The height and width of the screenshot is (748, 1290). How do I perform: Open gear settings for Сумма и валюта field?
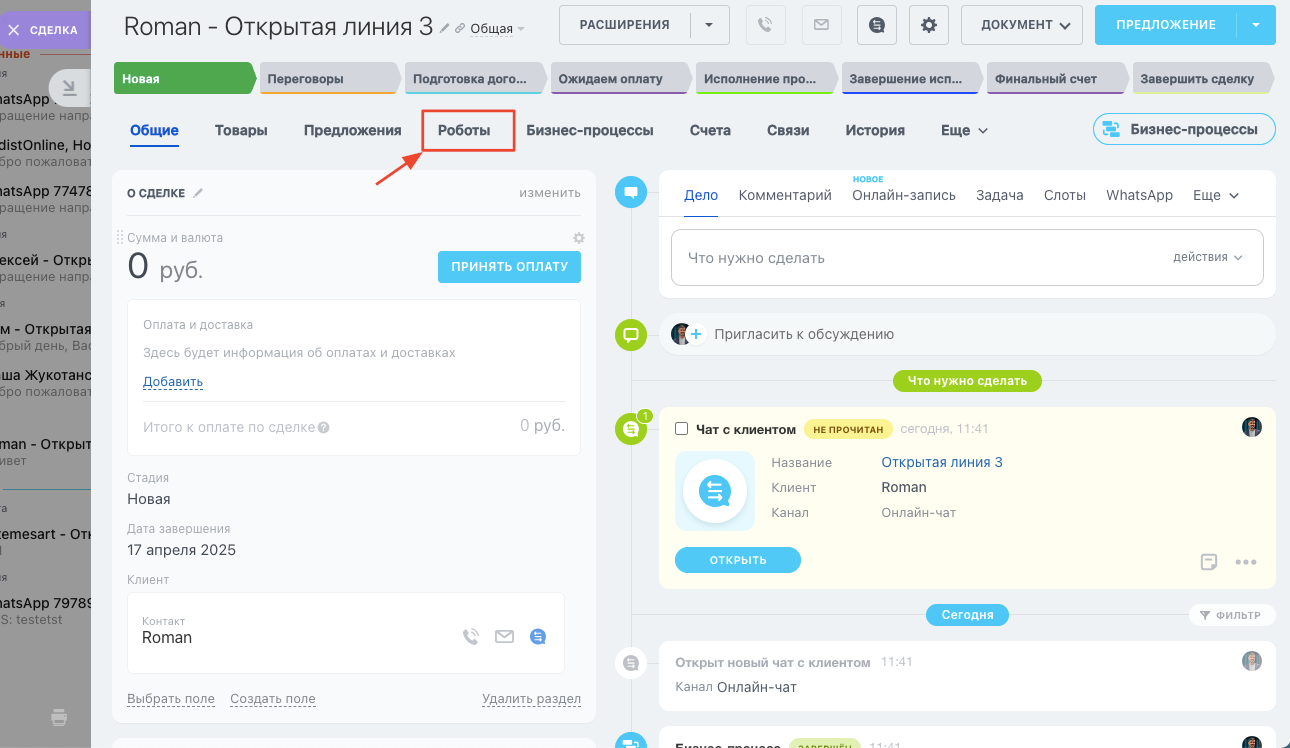point(578,238)
